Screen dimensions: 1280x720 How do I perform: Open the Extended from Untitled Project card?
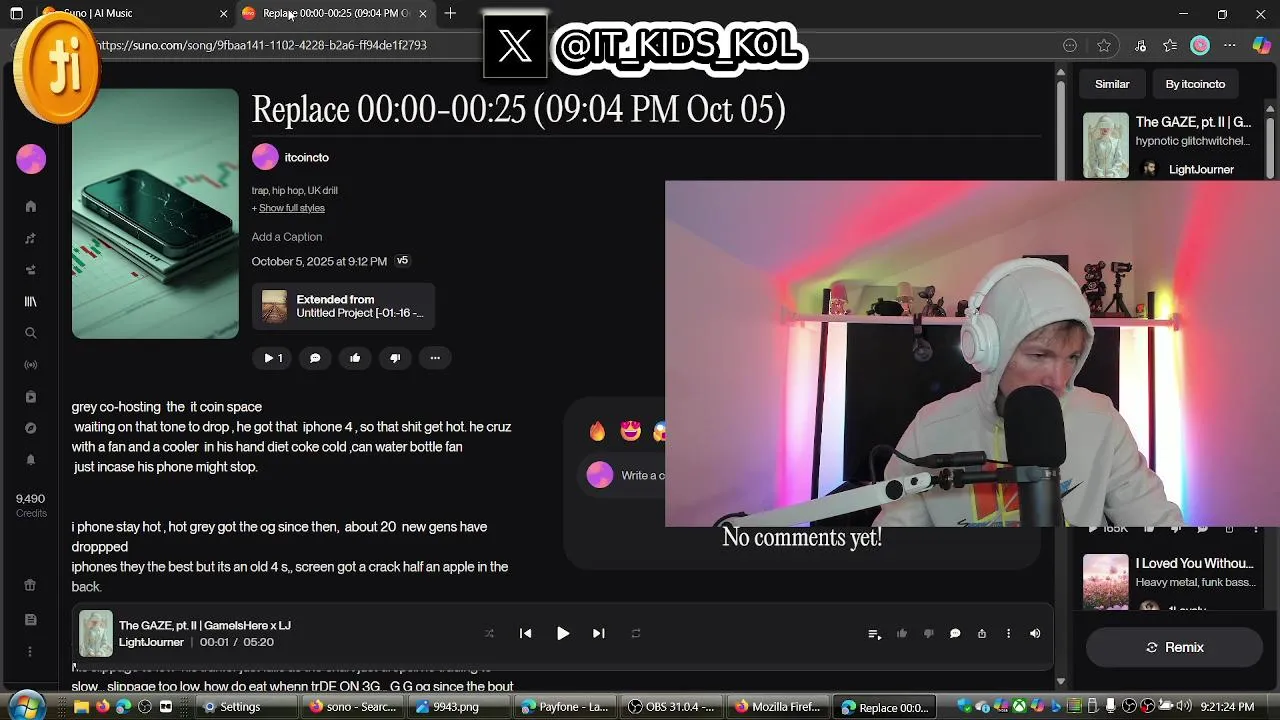tap(343, 306)
